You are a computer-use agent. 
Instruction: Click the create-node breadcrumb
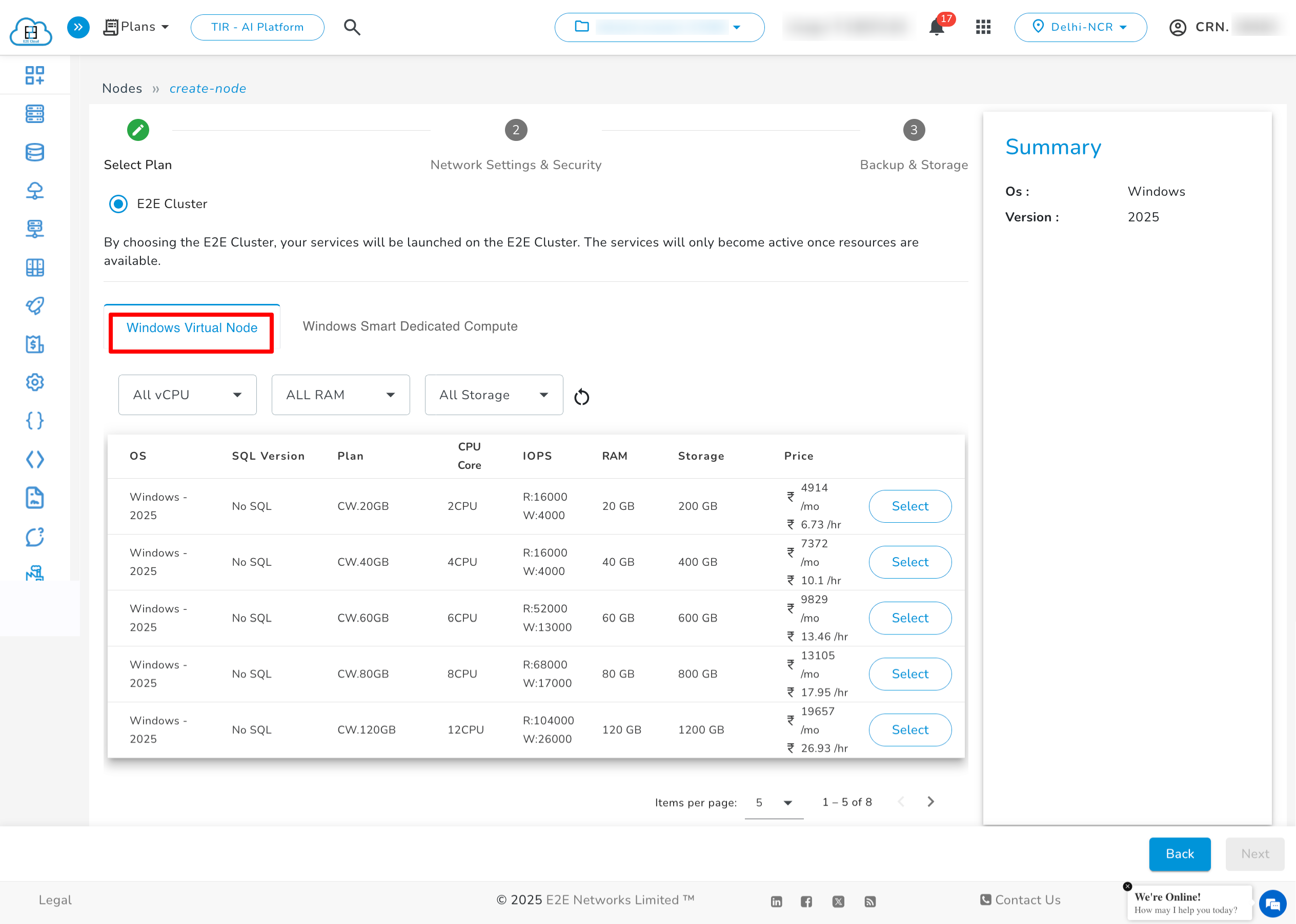208,88
